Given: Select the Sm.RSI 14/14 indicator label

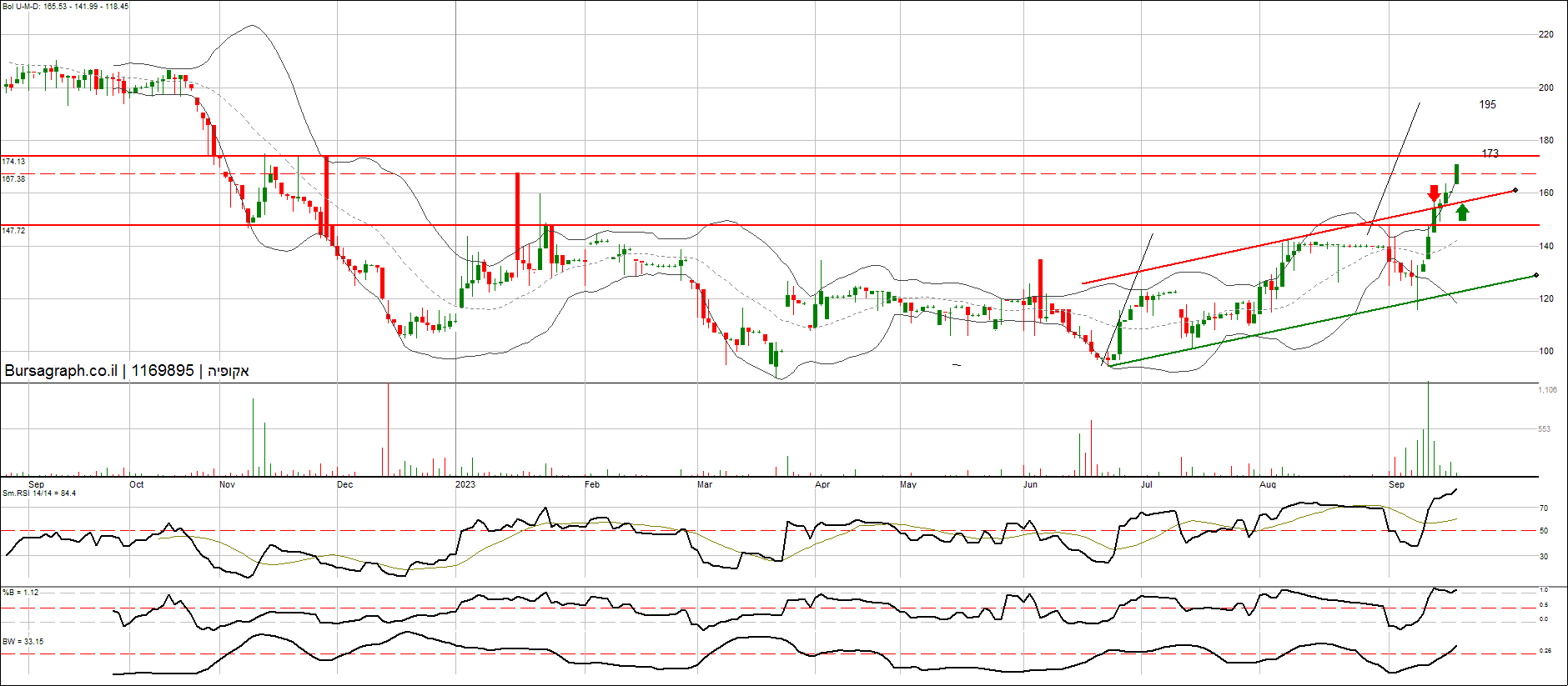Looking at the screenshot, I should (x=39, y=493).
